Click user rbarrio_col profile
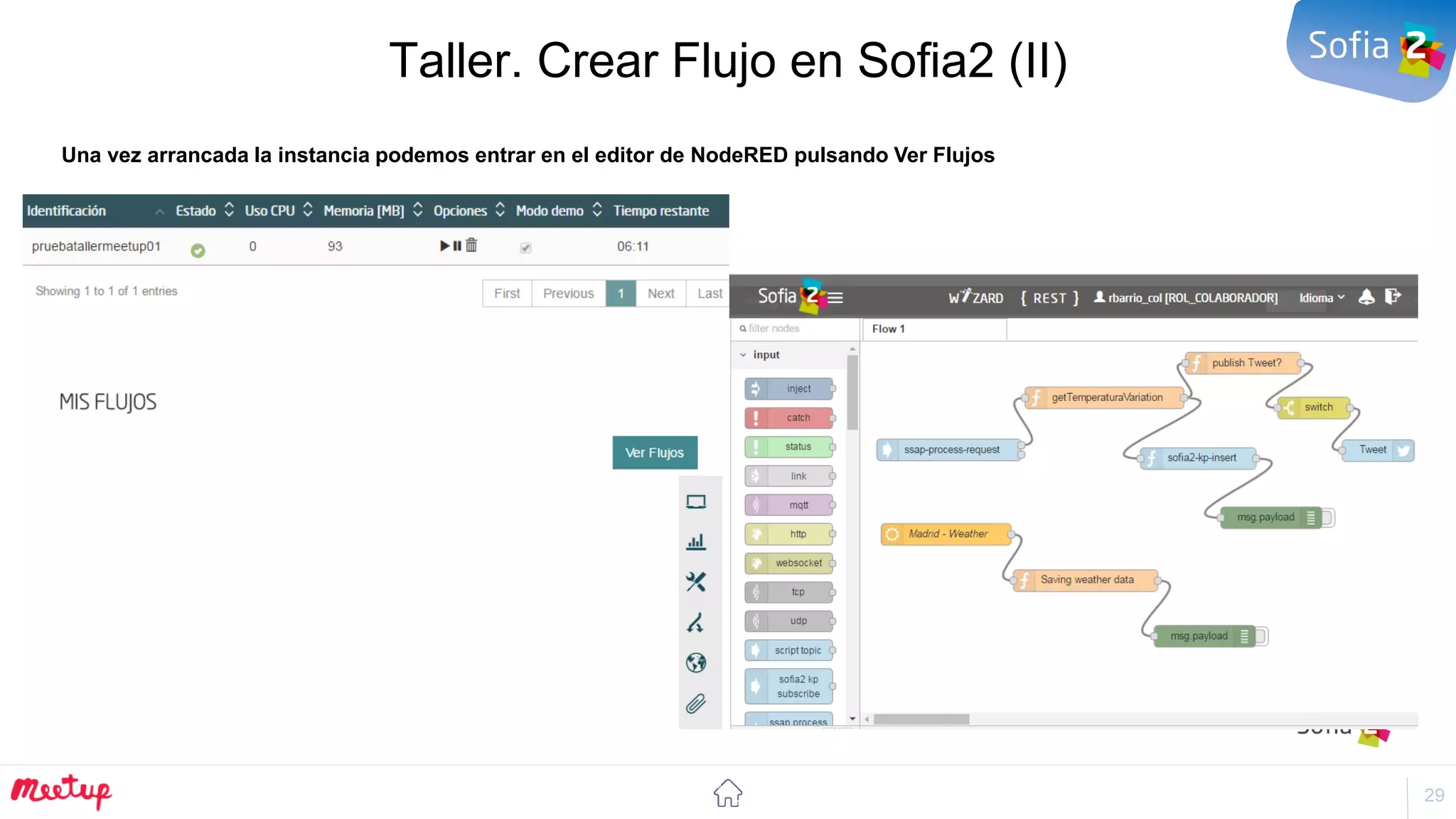 [1185, 298]
